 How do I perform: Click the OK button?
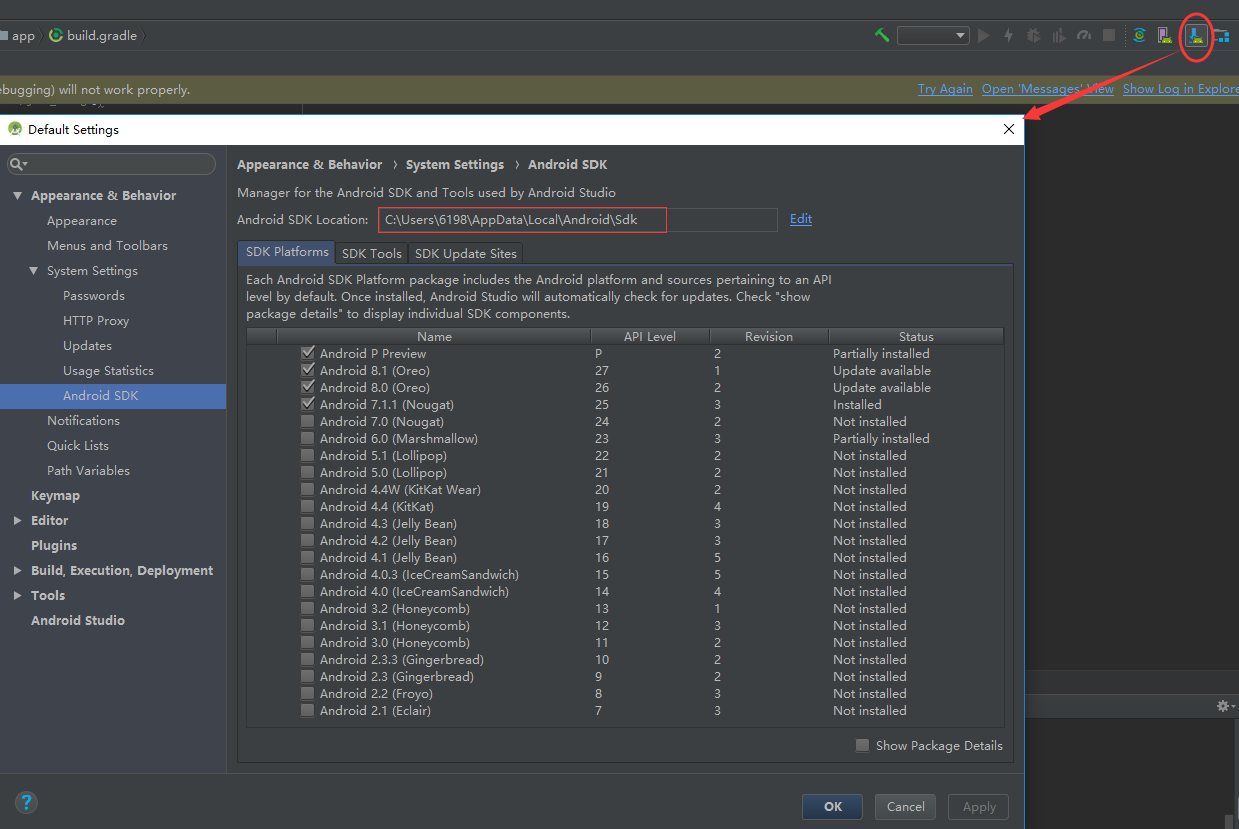pyautogui.click(x=833, y=807)
